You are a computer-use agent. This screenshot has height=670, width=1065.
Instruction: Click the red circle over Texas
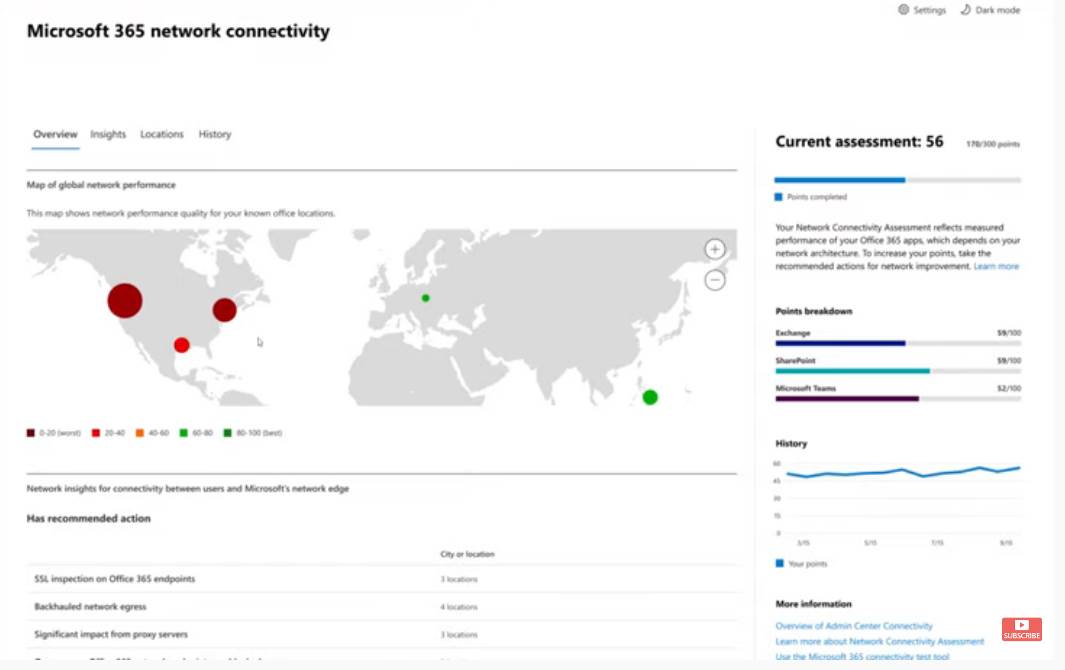pos(181,345)
